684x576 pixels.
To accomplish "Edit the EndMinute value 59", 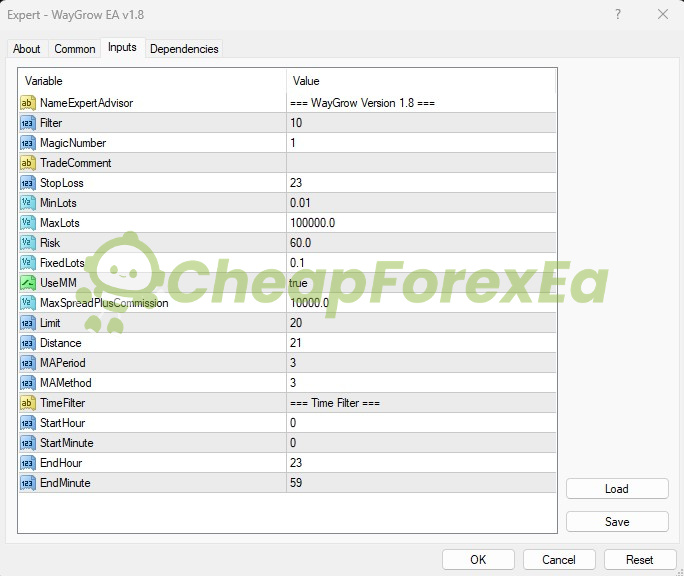I will point(421,483).
